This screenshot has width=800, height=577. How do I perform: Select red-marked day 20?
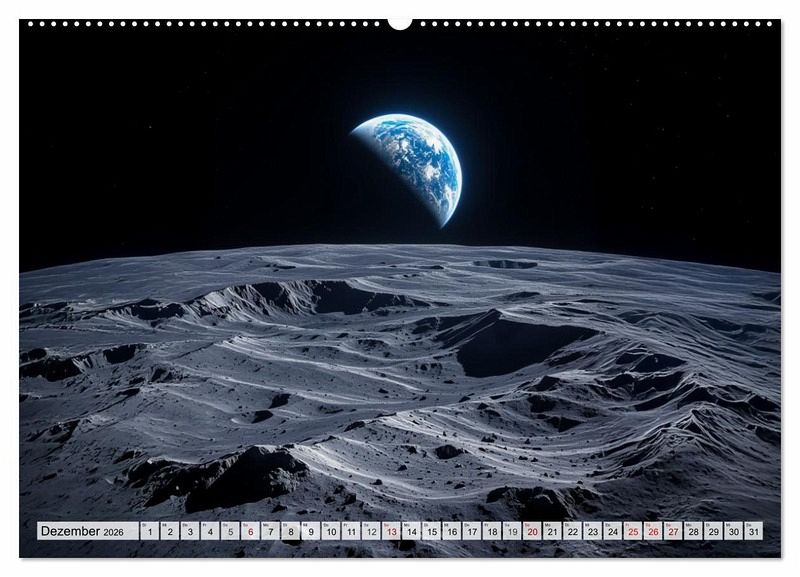[x=532, y=532]
